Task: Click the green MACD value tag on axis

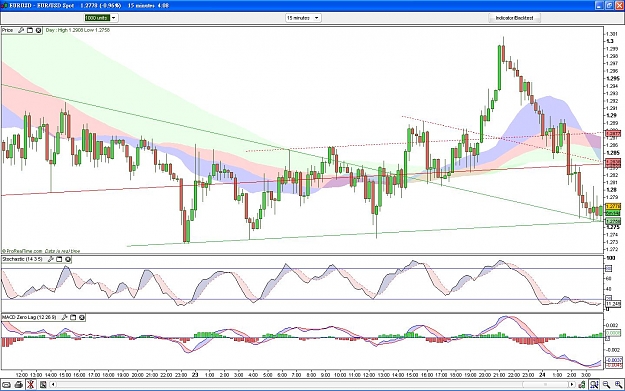Action: tap(613, 333)
